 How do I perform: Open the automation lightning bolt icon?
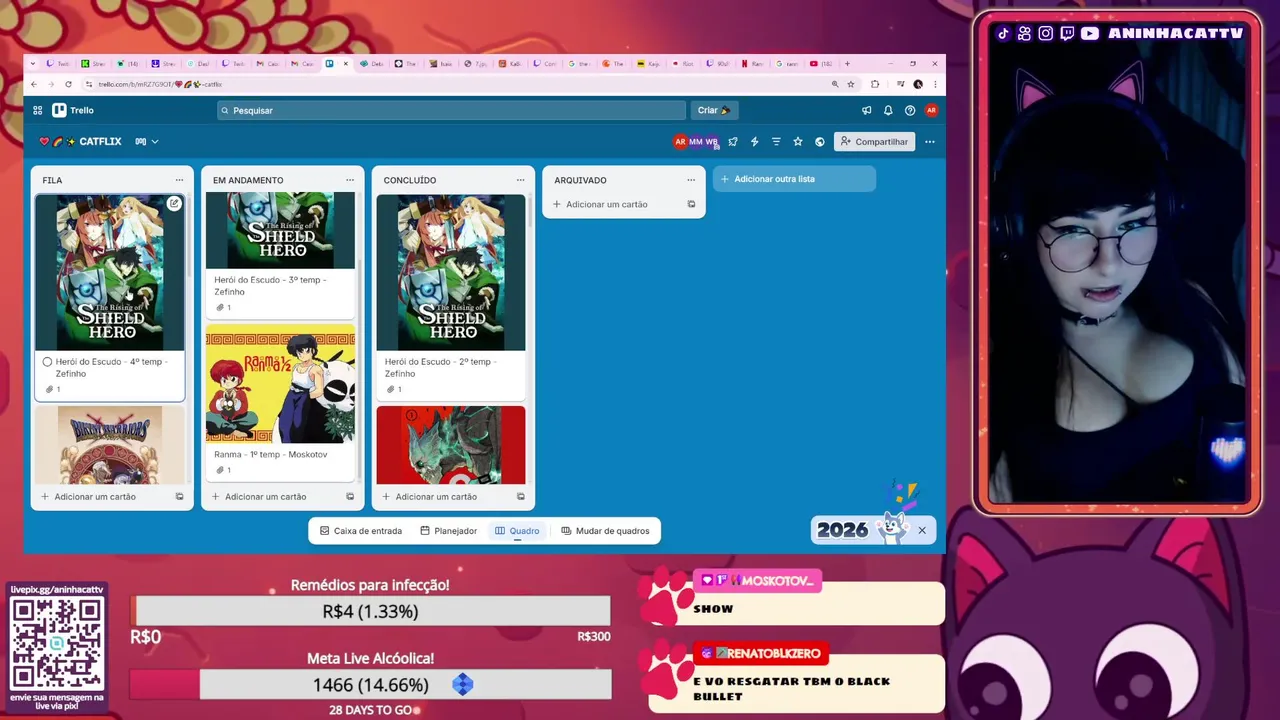755,142
